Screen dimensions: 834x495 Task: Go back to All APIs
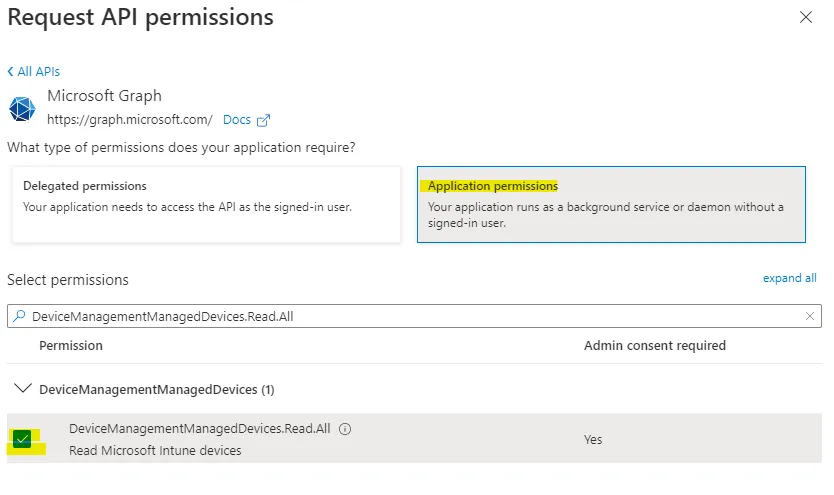pos(34,71)
